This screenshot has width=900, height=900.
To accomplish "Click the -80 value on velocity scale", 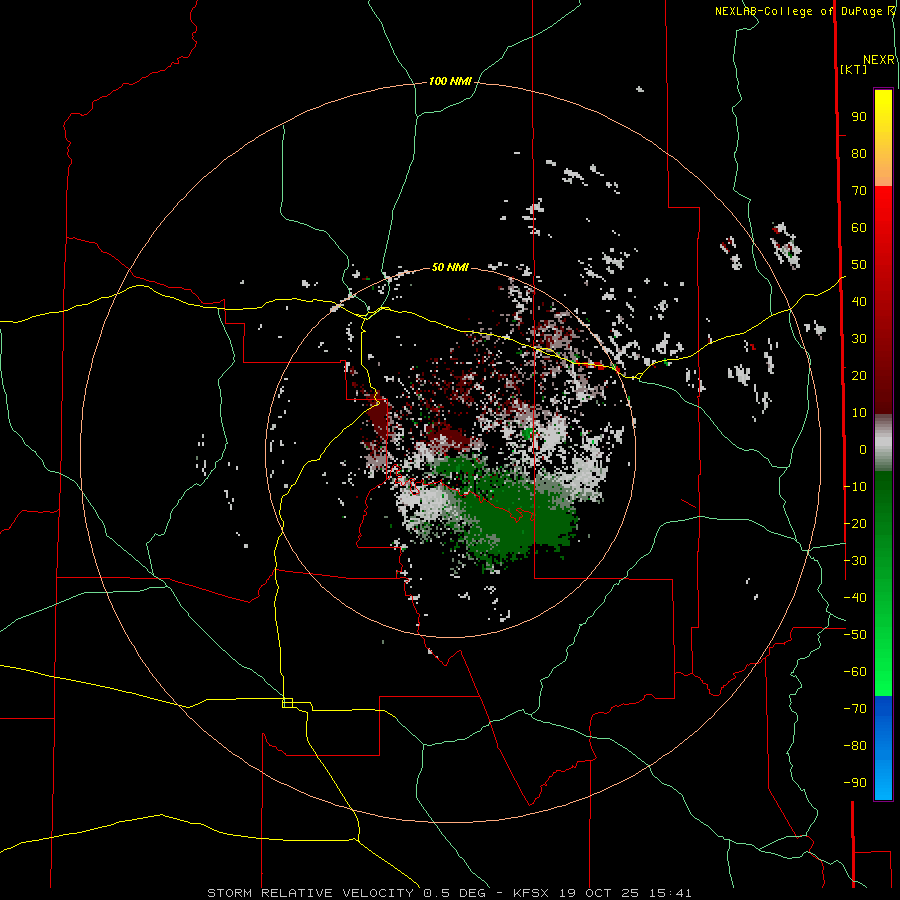I will click(855, 746).
